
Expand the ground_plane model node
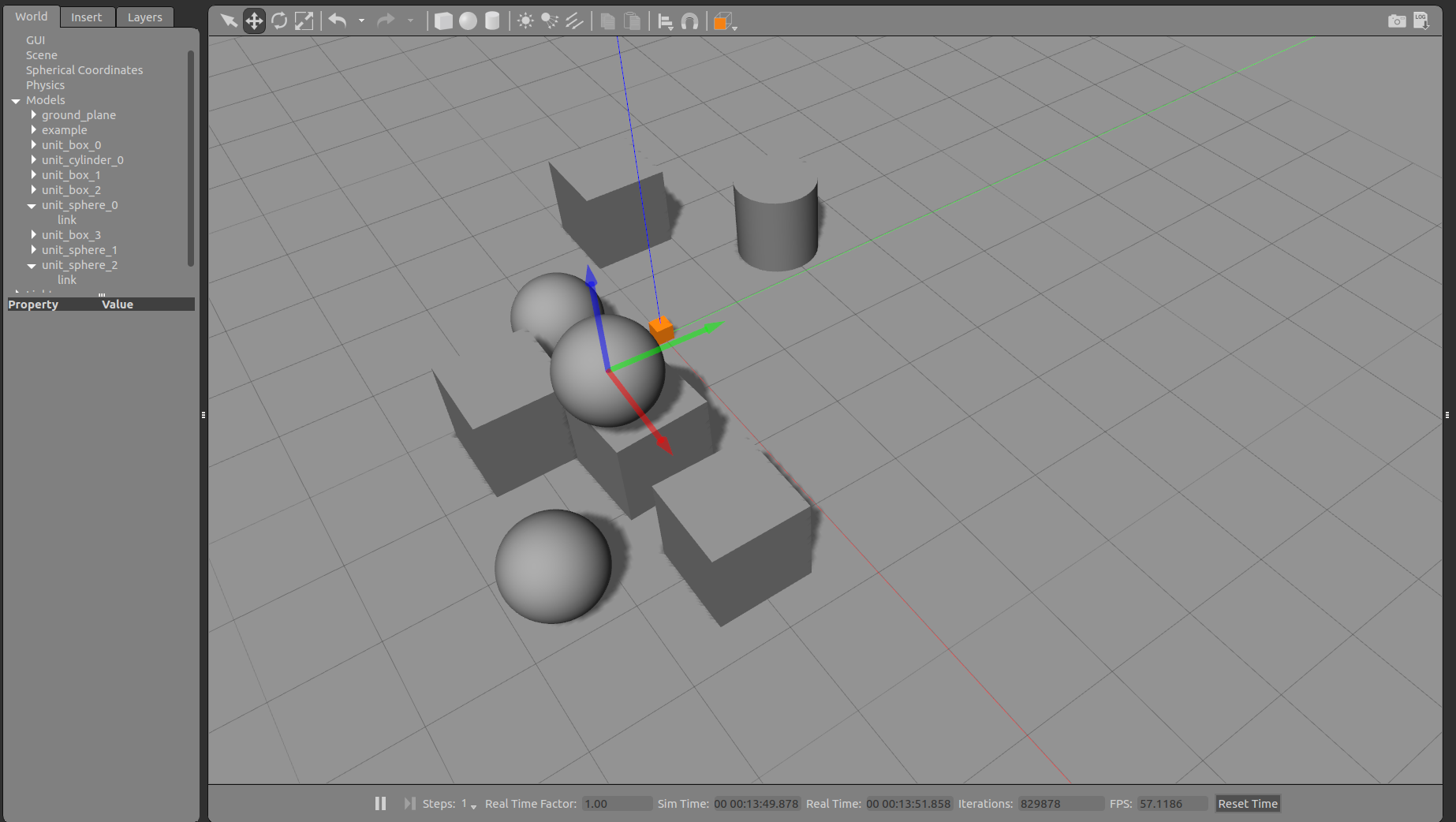pos(34,115)
